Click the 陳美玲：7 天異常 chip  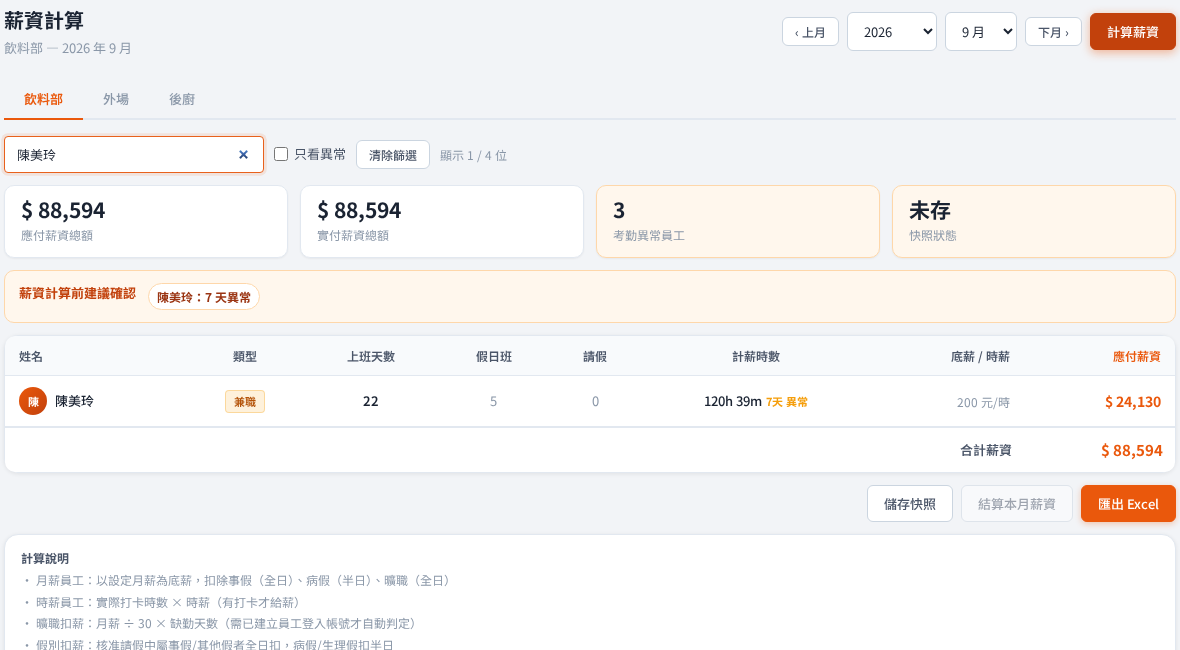[x=204, y=297]
